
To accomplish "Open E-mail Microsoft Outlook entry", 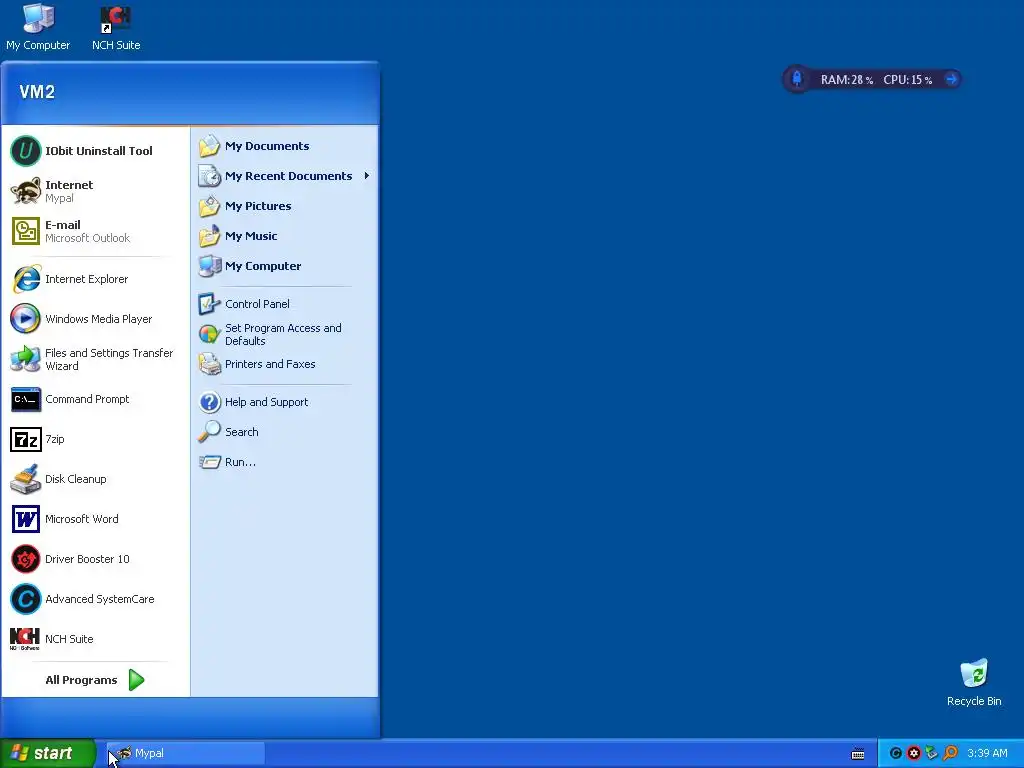I will click(x=95, y=231).
